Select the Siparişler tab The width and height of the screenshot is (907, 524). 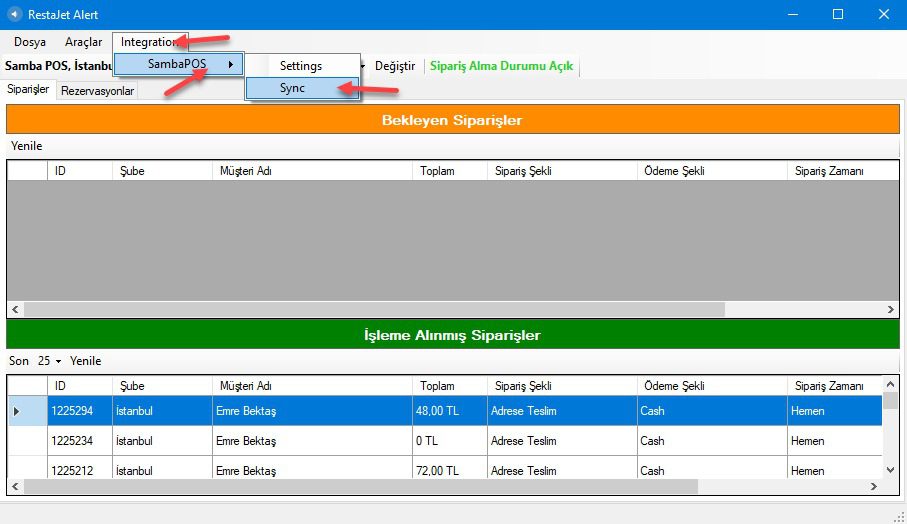(28, 90)
